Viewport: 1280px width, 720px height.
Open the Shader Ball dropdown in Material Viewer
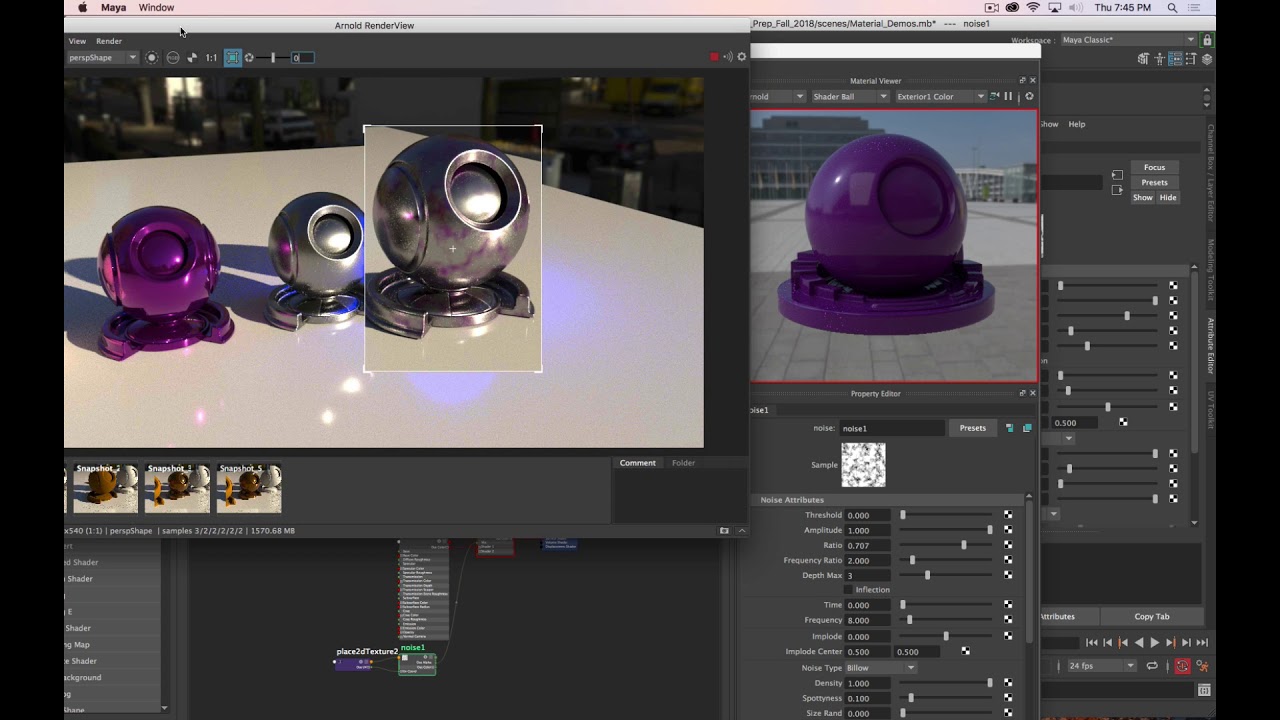pos(849,96)
